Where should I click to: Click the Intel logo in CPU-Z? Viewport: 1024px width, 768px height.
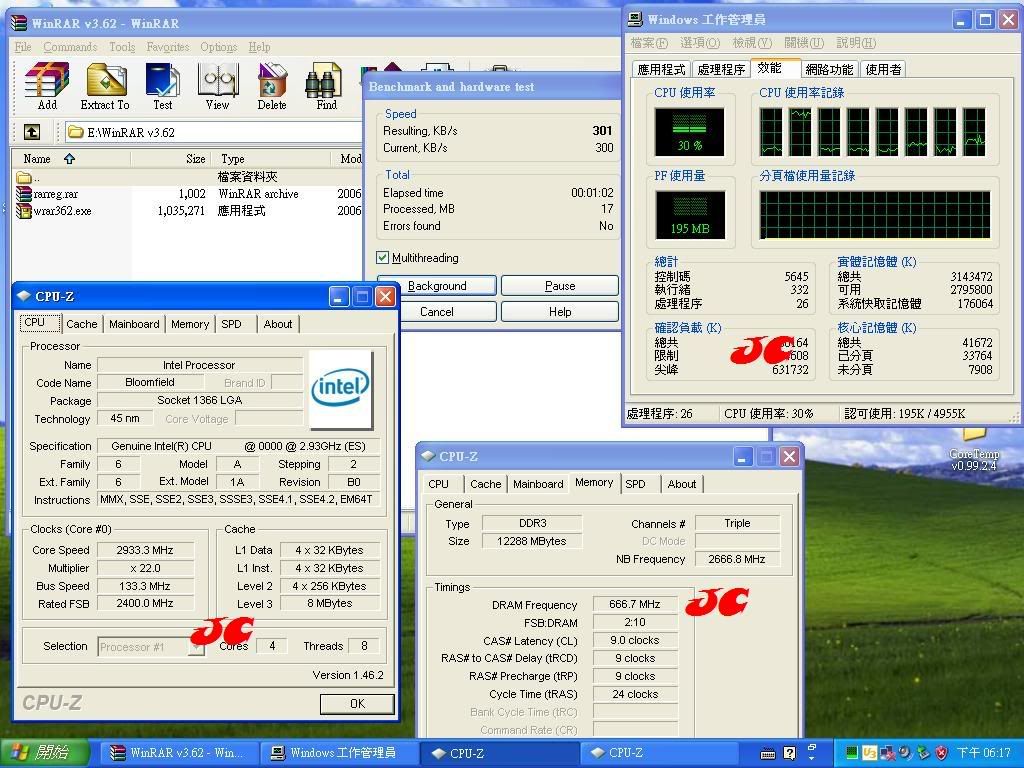340,389
